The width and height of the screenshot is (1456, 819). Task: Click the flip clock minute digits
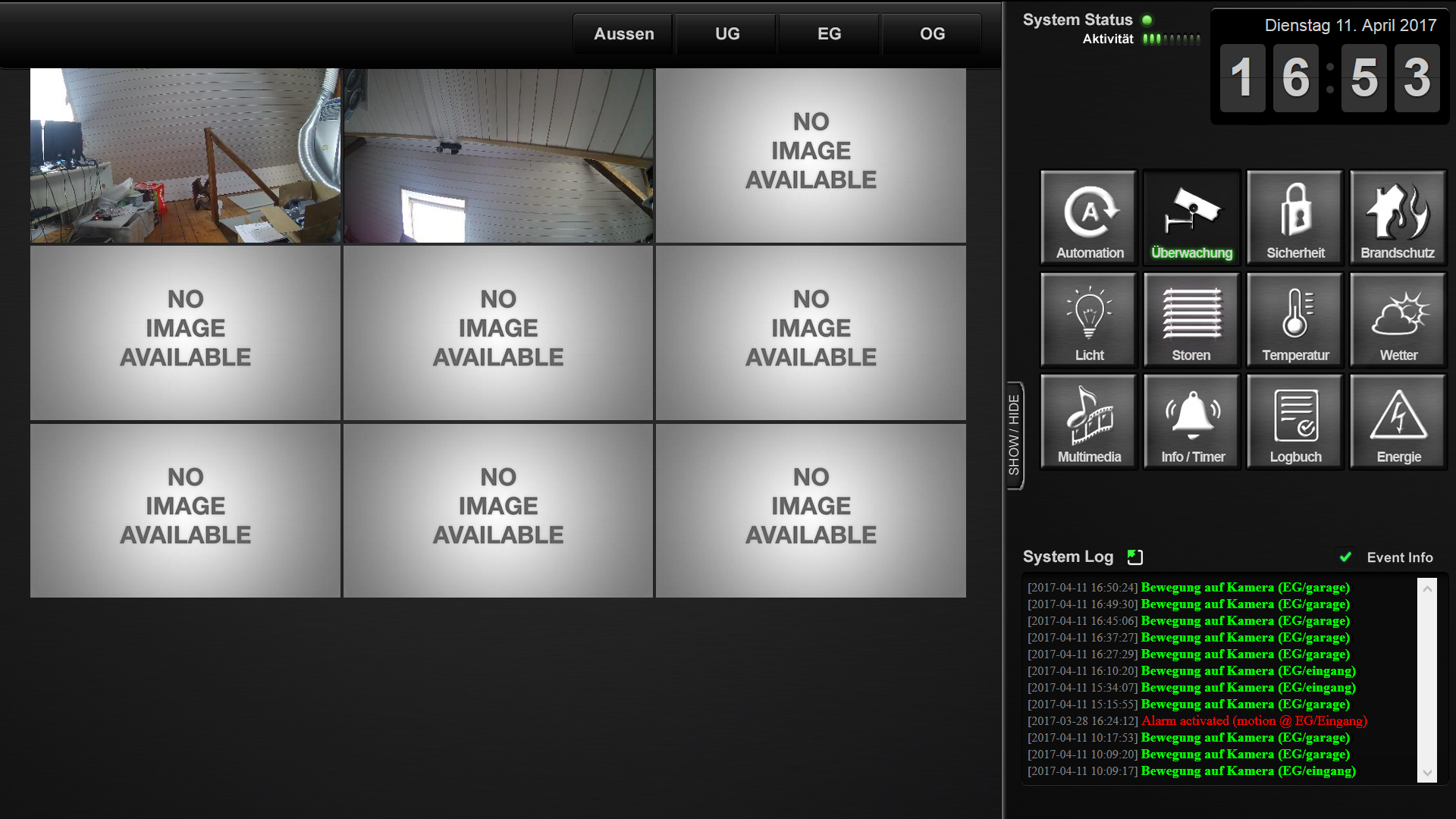[1390, 77]
